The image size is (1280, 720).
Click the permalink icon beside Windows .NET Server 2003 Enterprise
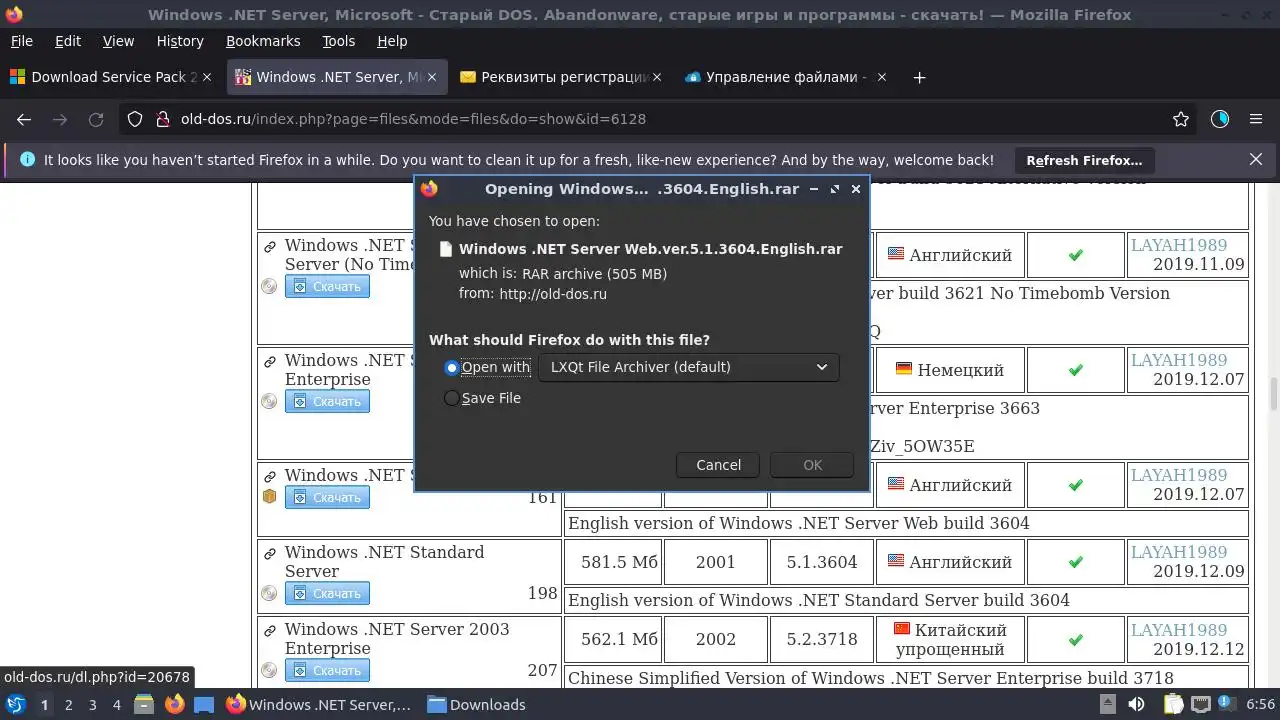click(269, 630)
